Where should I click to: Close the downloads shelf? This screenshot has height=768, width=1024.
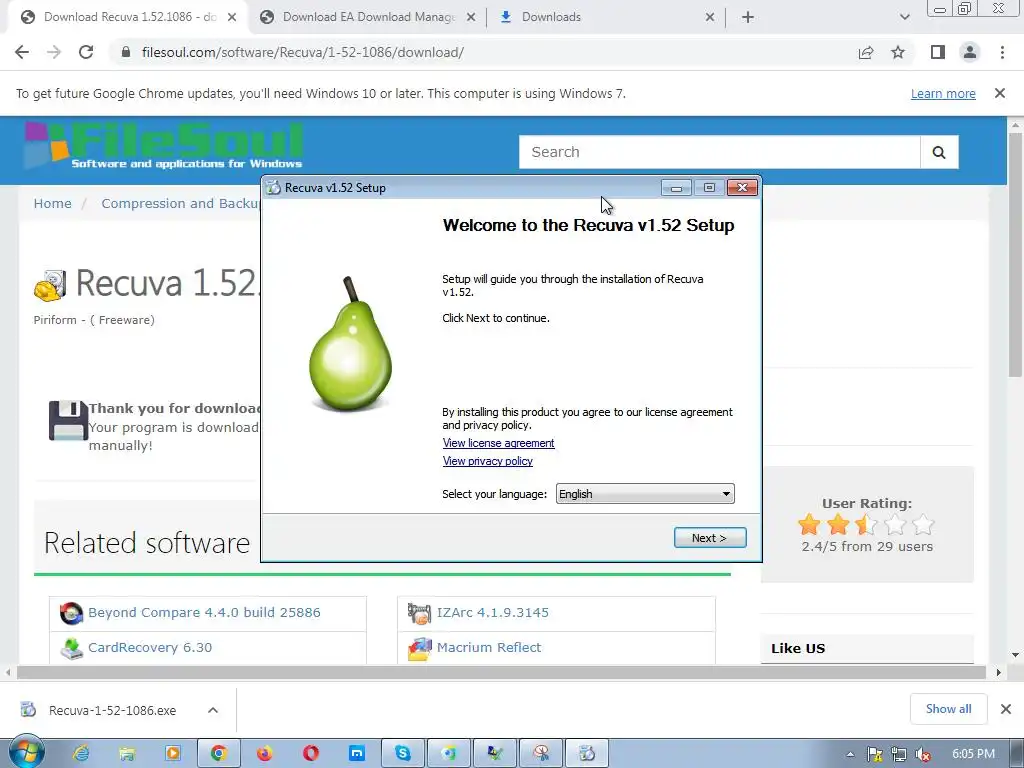pyautogui.click(x=1006, y=709)
